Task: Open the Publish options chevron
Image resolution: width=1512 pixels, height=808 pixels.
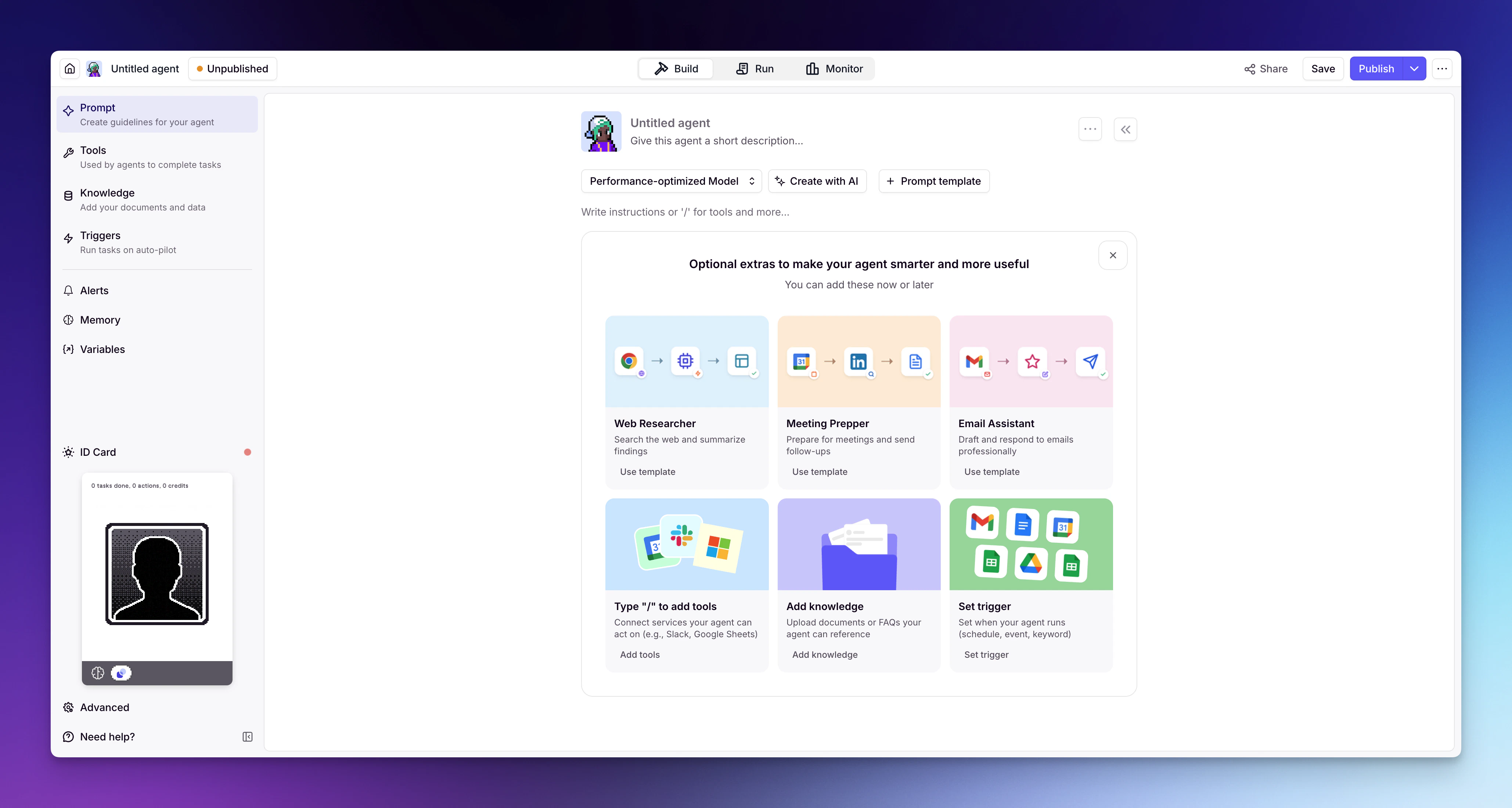Action: pos(1415,69)
